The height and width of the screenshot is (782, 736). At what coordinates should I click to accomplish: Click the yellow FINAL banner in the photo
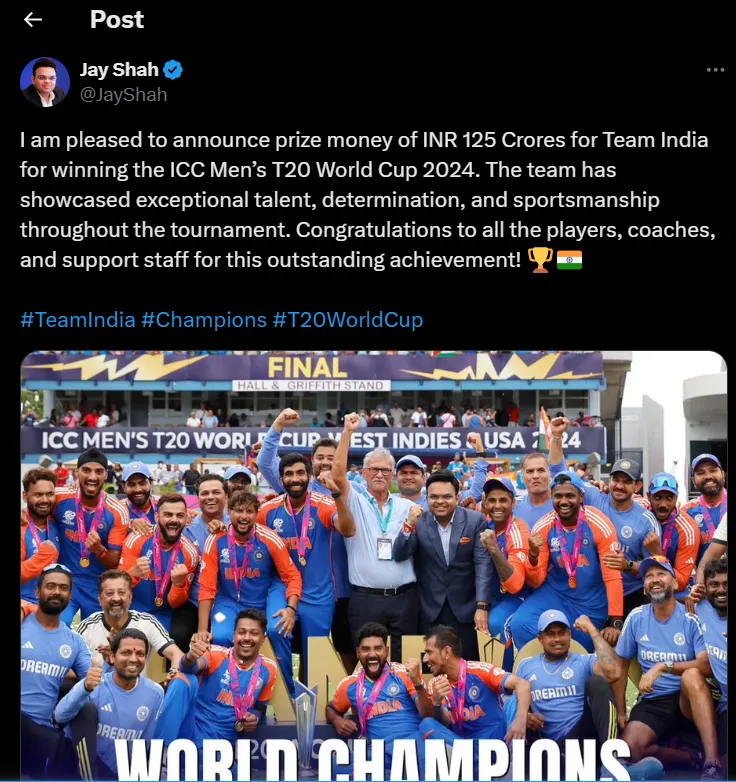[x=307, y=368]
